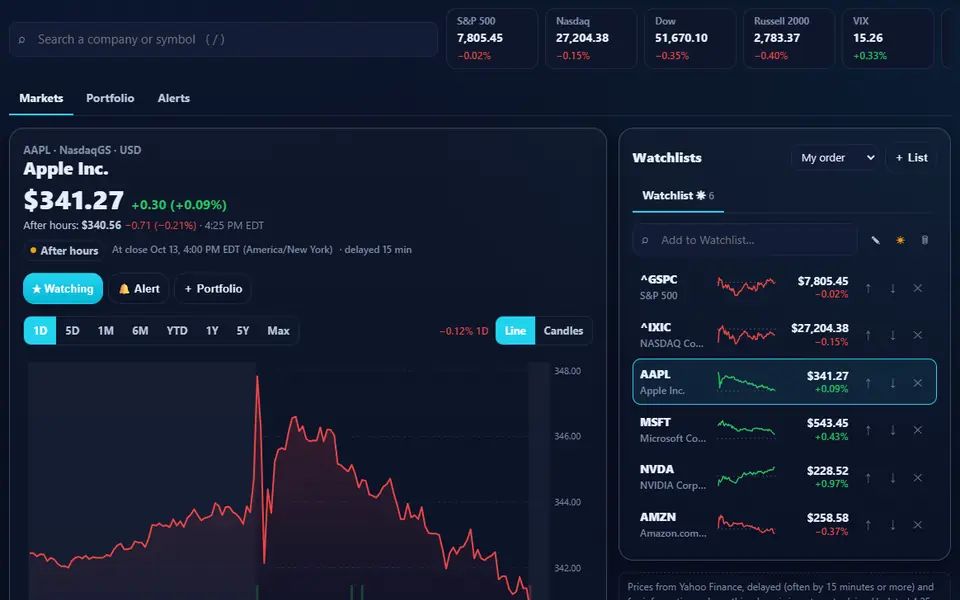The image size is (960, 600).
Task: Move ^IXIC row down in watchlist
Action: tap(893, 335)
